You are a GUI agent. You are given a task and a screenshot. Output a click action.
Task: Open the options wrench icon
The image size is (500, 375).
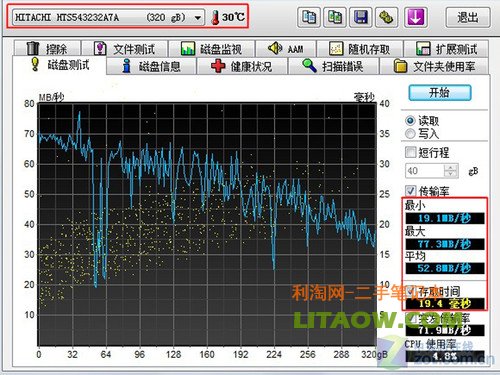(387, 17)
